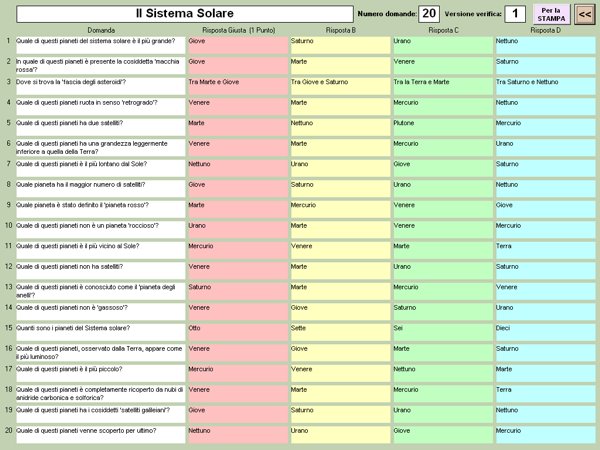
Task: Select question 20 about scoperto per ultimo
Action: [x=101, y=435]
